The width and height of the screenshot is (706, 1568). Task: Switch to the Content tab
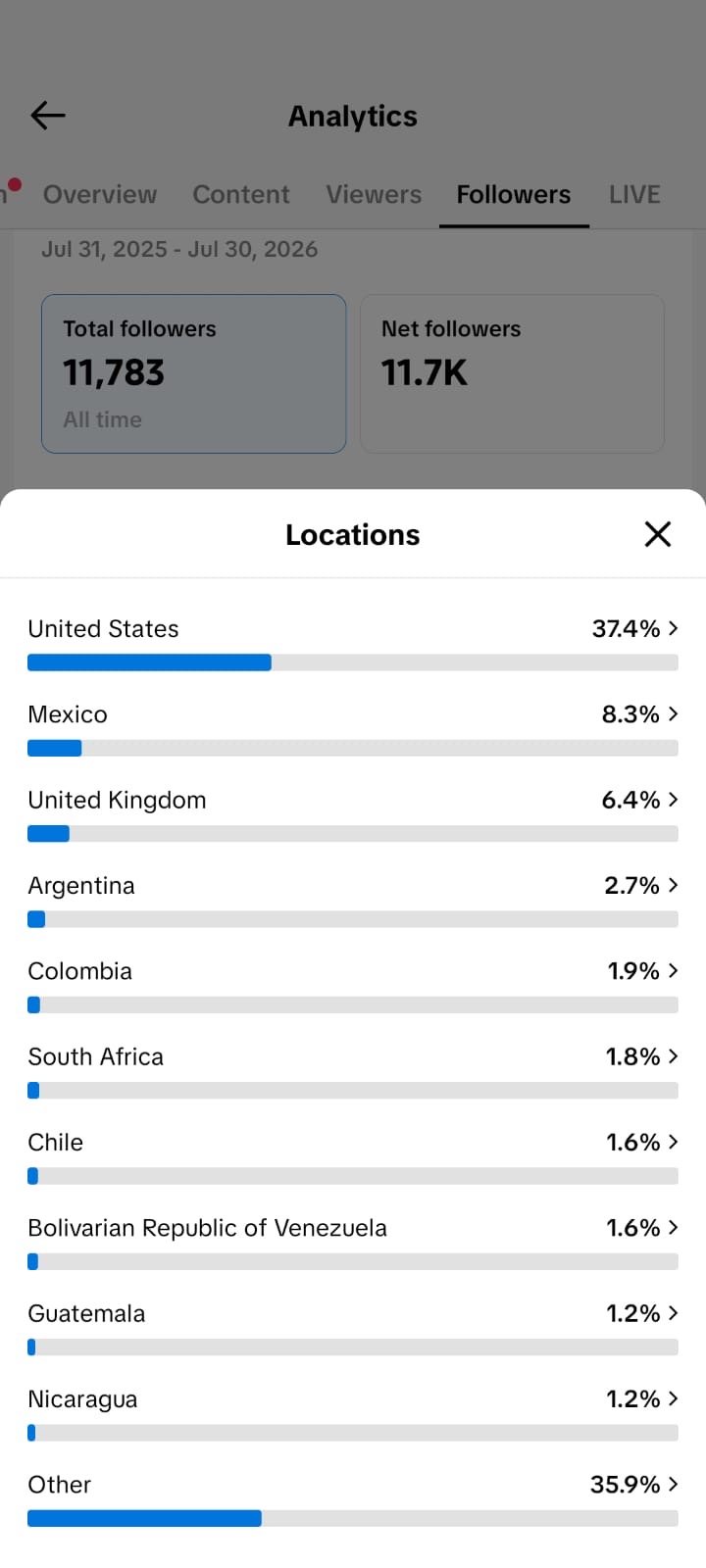pos(241,194)
